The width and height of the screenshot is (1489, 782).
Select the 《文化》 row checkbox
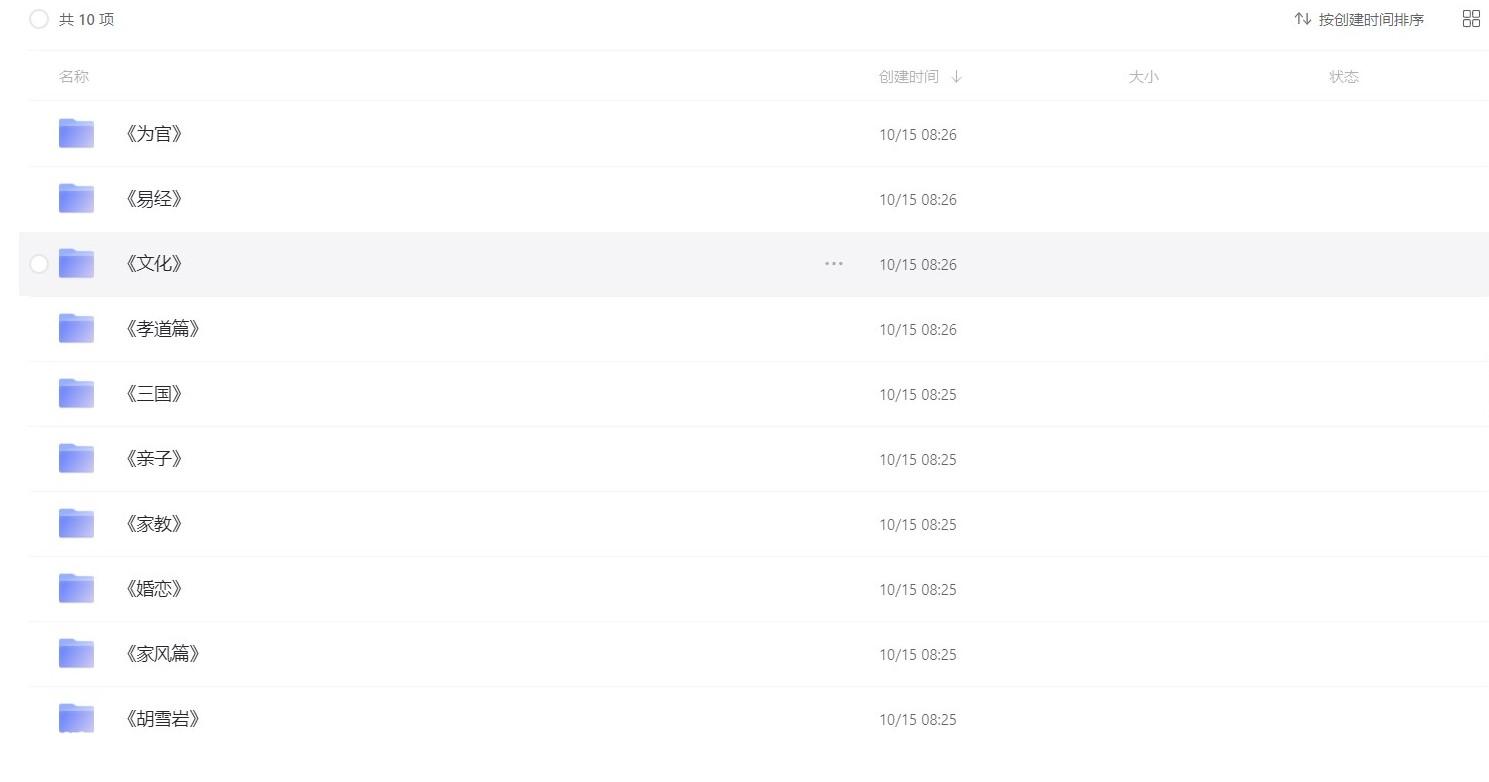coord(39,264)
